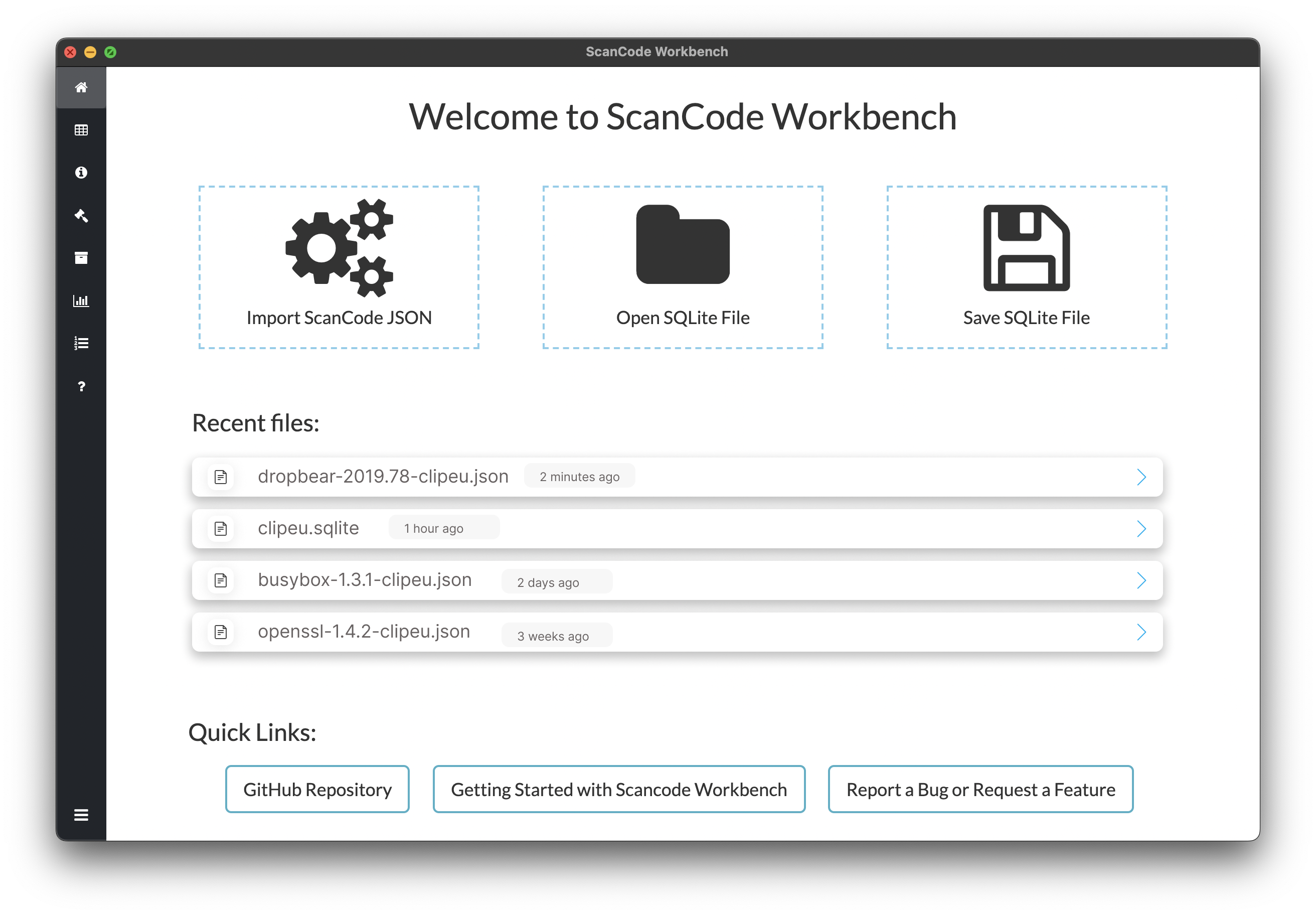The height and width of the screenshot is (915, 1316).
Task: Click the bar chart summary icon
Action: pyautogui.click(x=81, y=300)
